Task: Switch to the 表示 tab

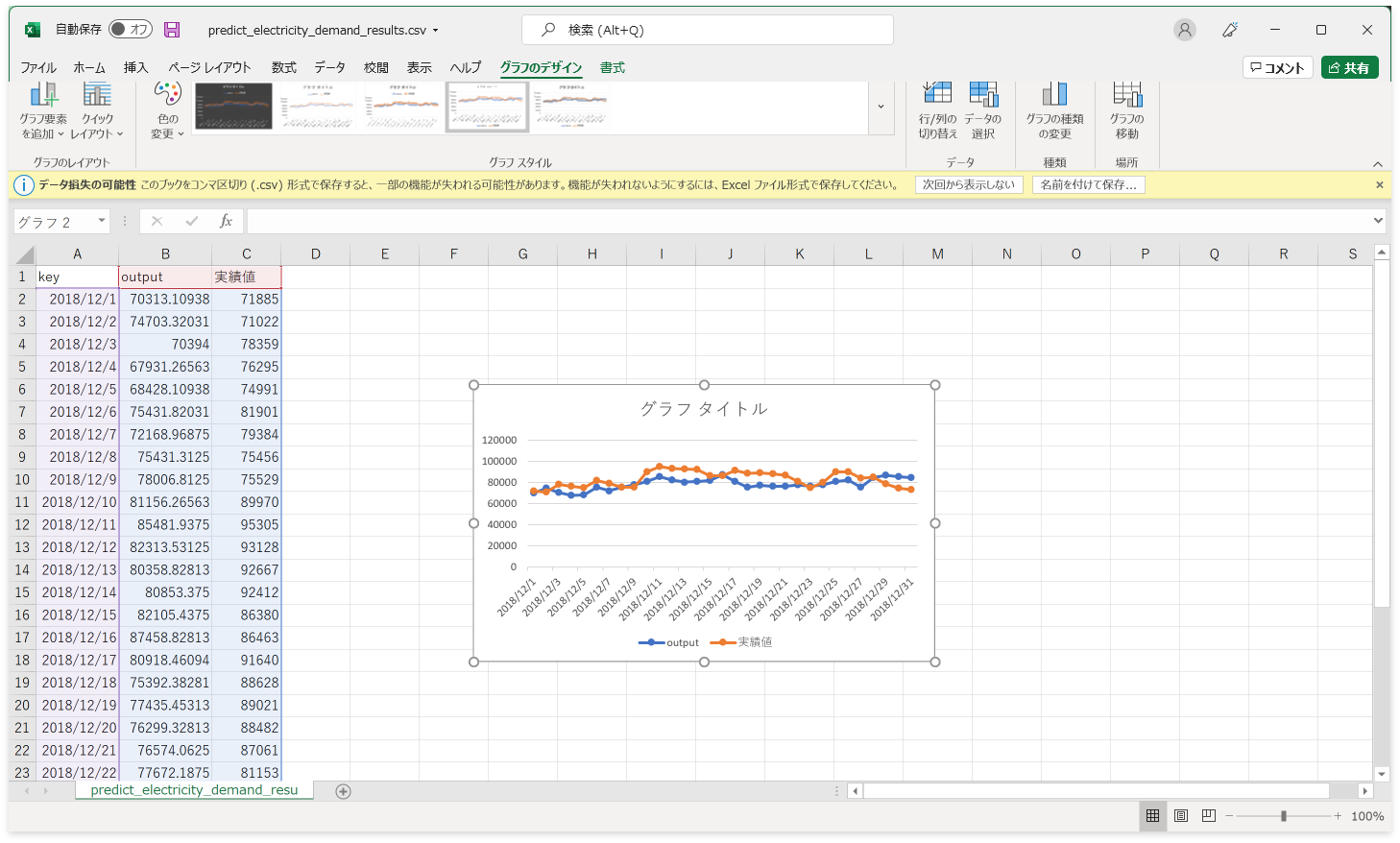Action: (x=420, y=67)
